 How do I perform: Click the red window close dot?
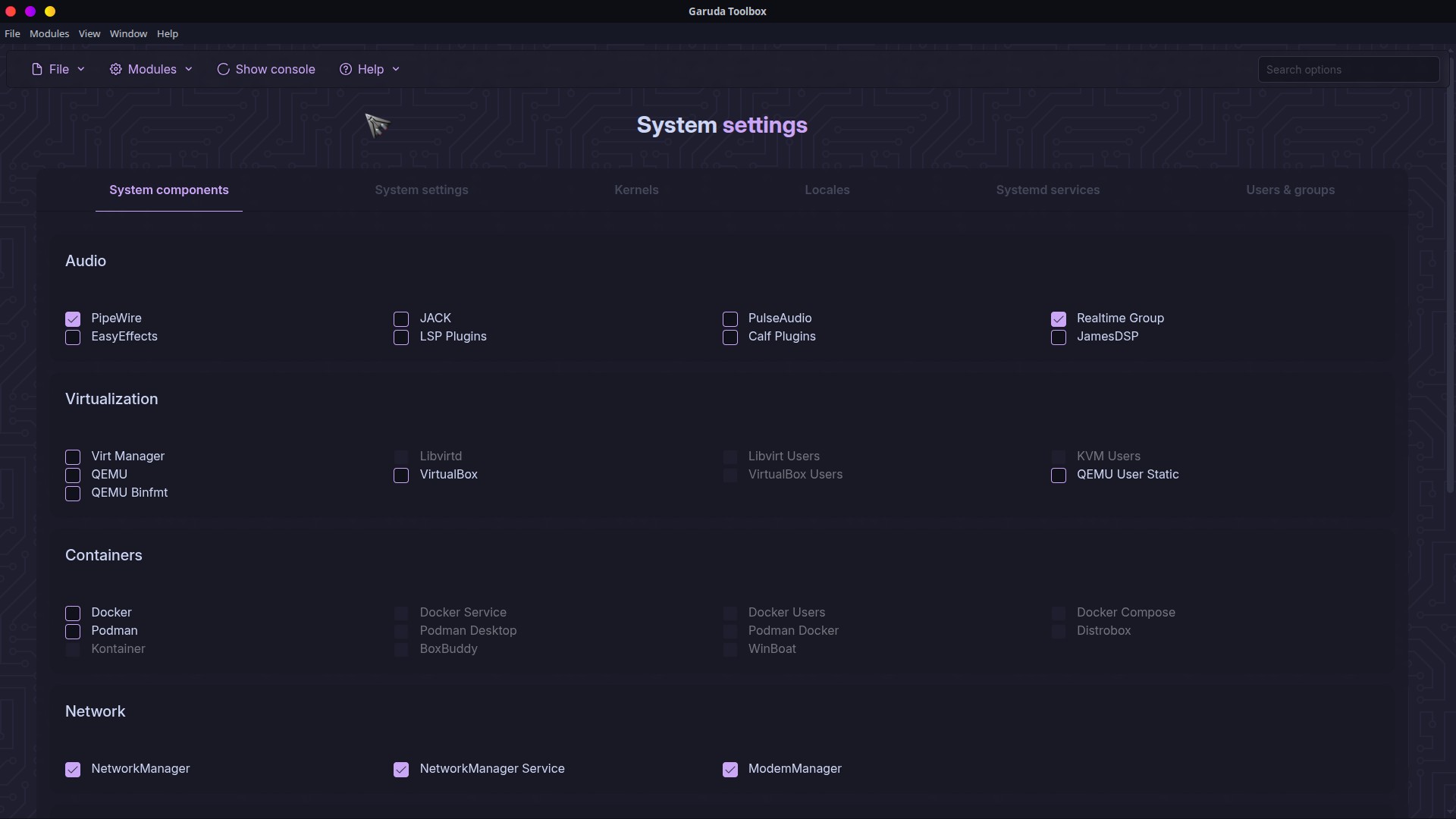click(11, 11)
